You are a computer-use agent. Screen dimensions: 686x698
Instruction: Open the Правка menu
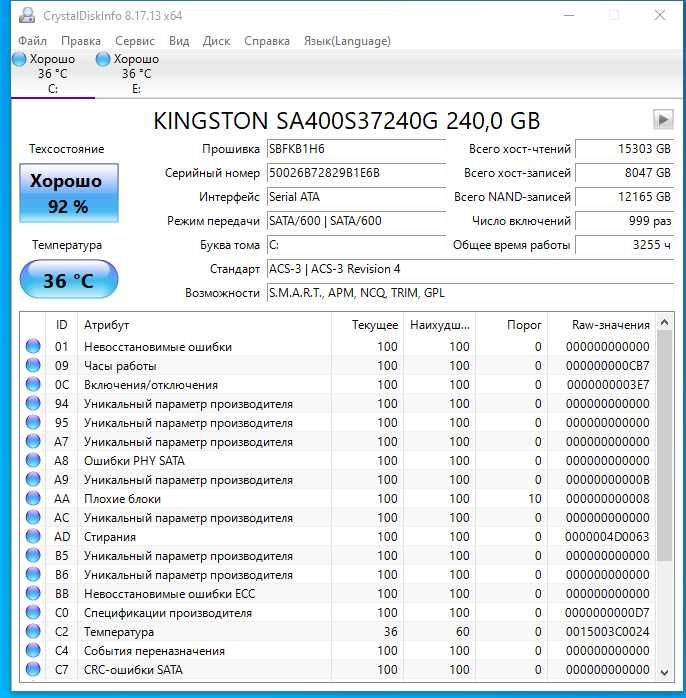pos(81,41)
